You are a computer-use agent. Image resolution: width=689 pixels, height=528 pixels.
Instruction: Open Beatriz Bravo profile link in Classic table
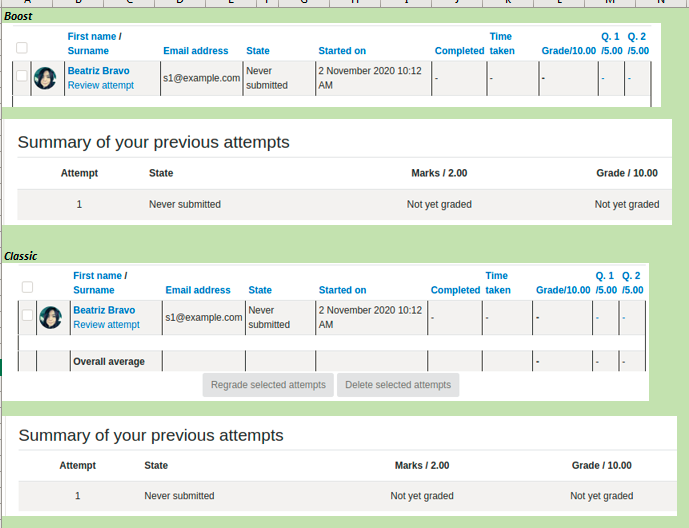[x=104, y=310]
